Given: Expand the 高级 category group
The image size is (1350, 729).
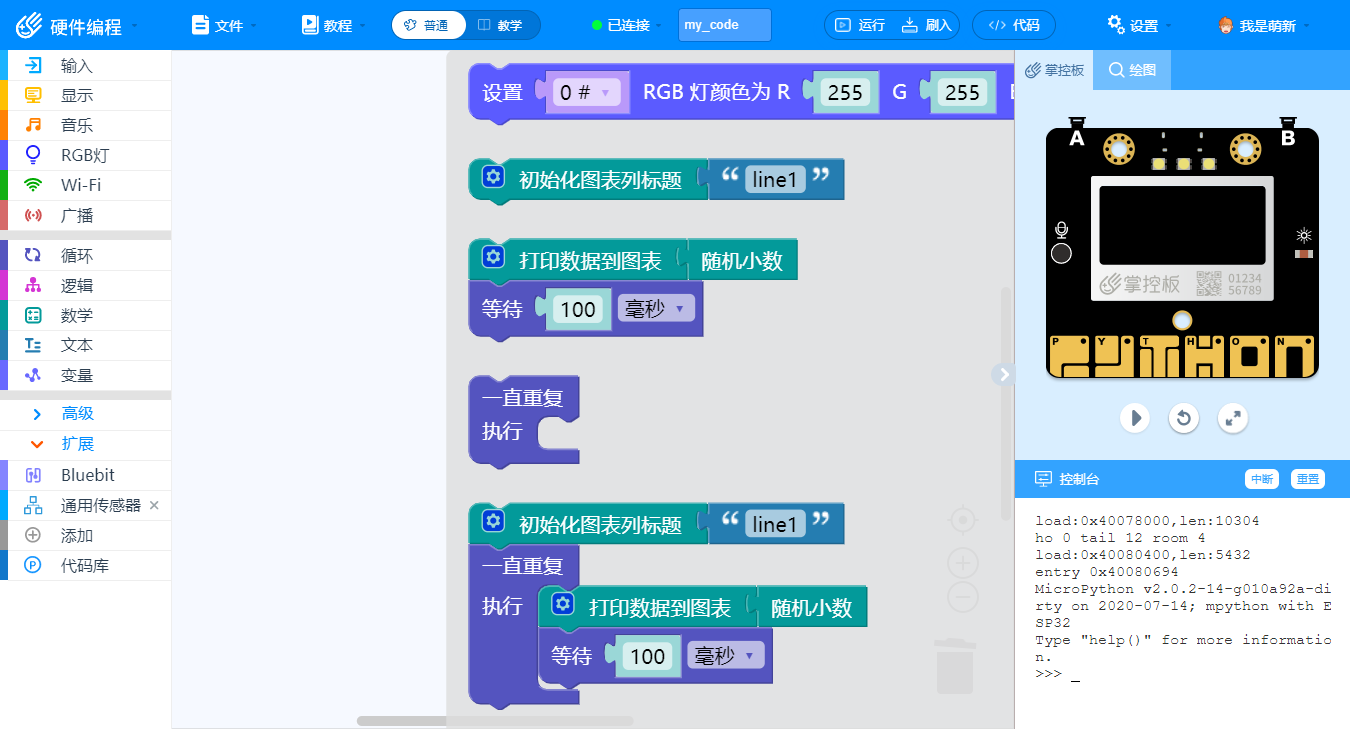Looking at the screenshot, I should pos(85,414).
